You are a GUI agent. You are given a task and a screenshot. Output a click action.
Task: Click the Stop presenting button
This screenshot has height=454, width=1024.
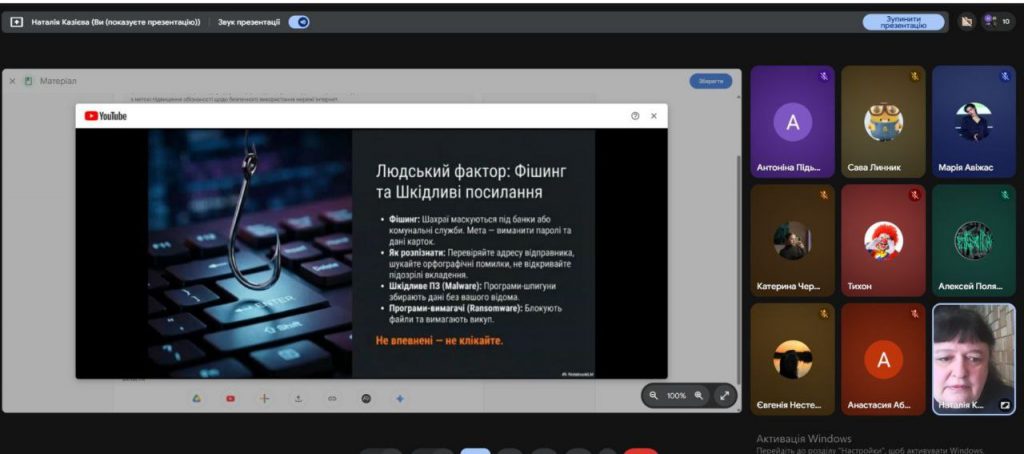click(903, 22)
